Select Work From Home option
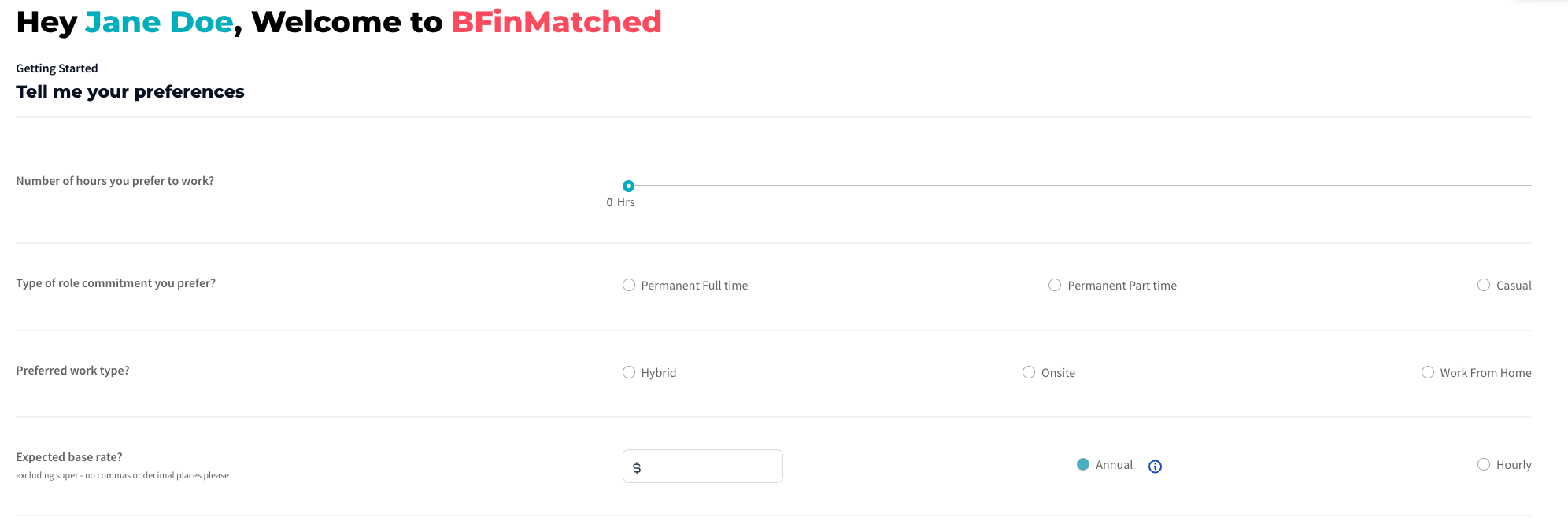1568x528 pixels. coord(1427,372)
